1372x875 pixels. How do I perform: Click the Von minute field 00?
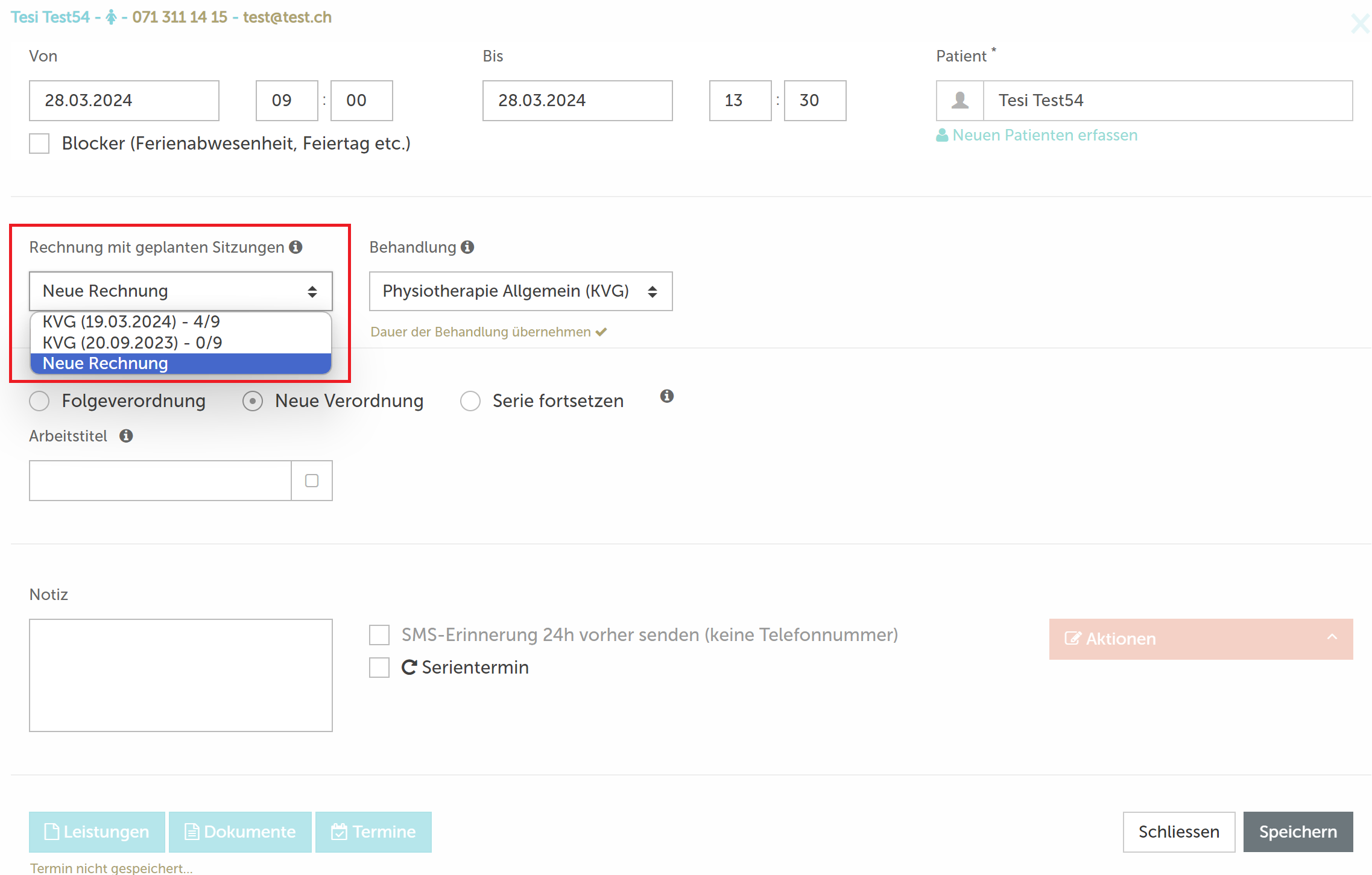[362, 101]
